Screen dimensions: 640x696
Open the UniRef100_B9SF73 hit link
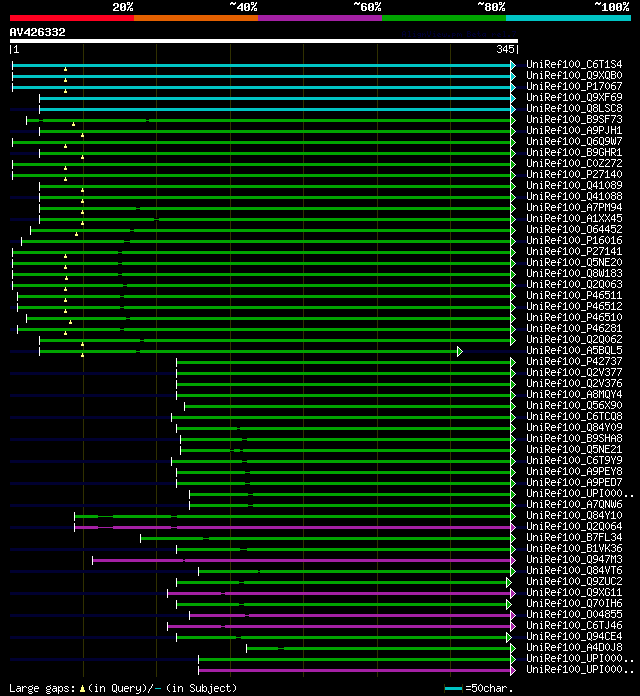(574, 119)
